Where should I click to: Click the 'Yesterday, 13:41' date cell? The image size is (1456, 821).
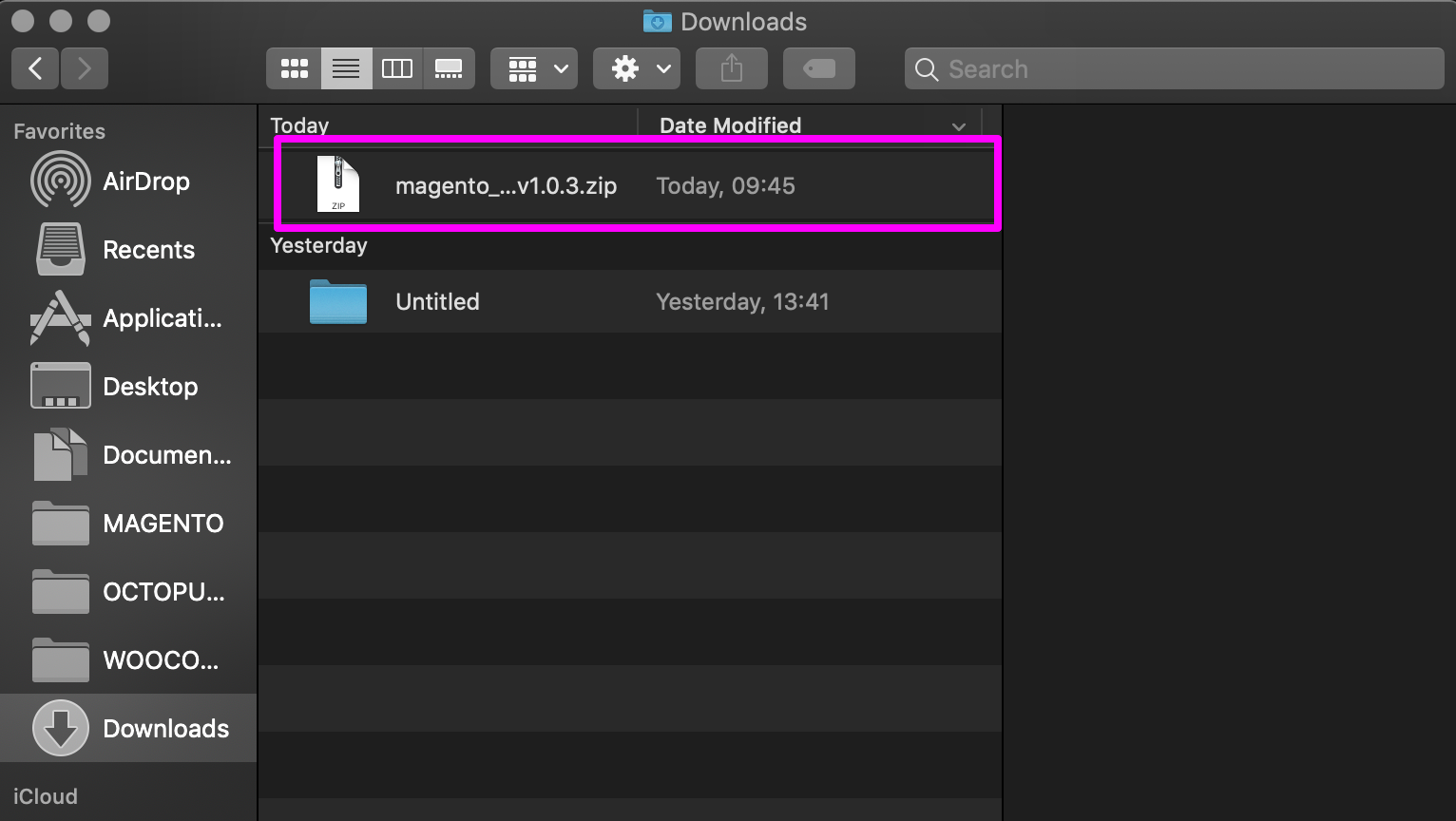[x=742, y=301]
